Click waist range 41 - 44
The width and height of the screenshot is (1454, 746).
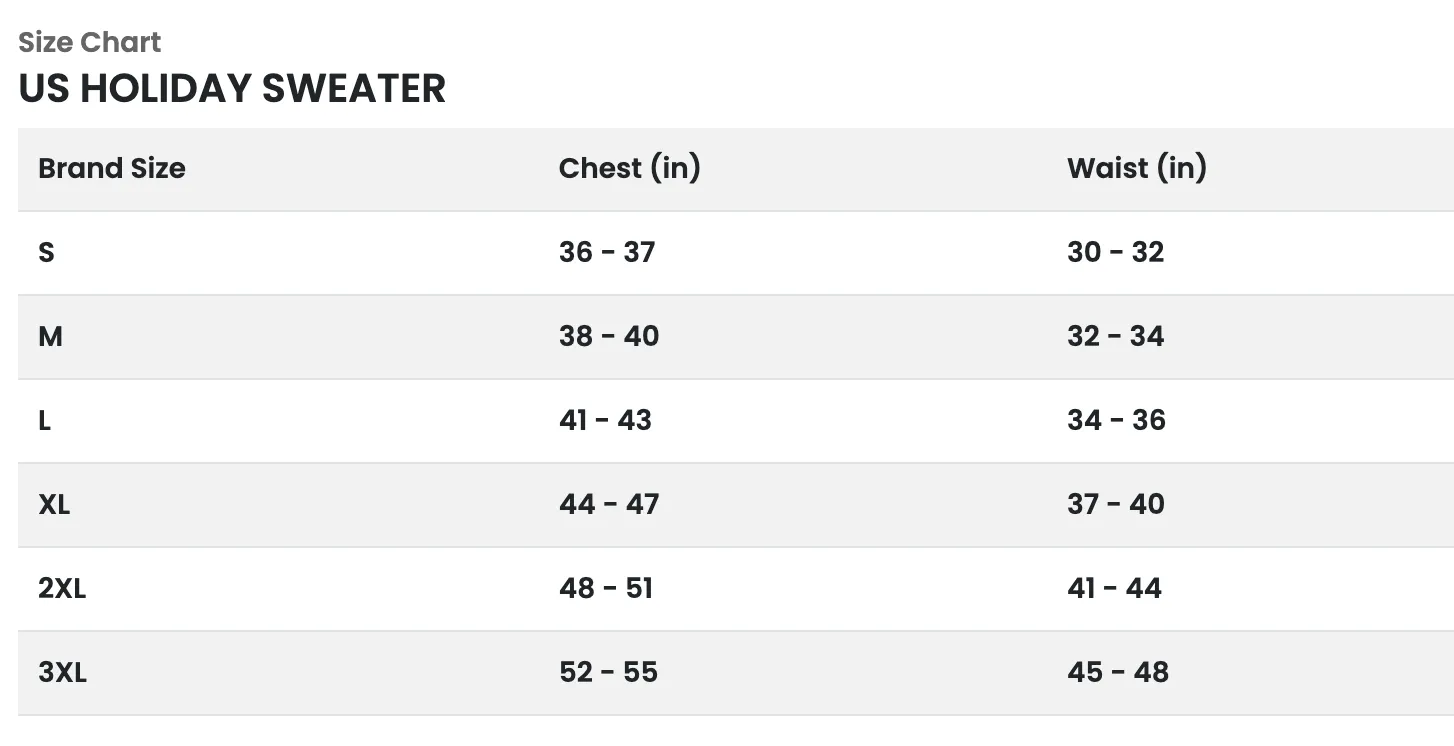[x=1114, y=588]
